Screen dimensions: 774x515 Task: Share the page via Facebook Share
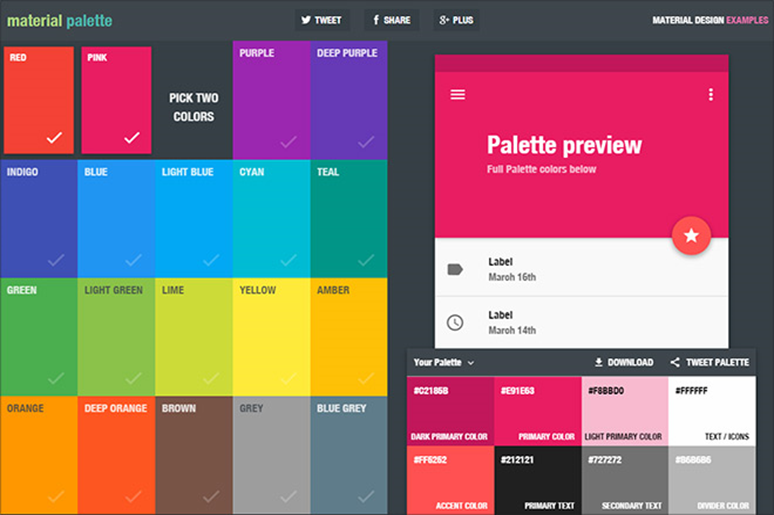point(392,20)
